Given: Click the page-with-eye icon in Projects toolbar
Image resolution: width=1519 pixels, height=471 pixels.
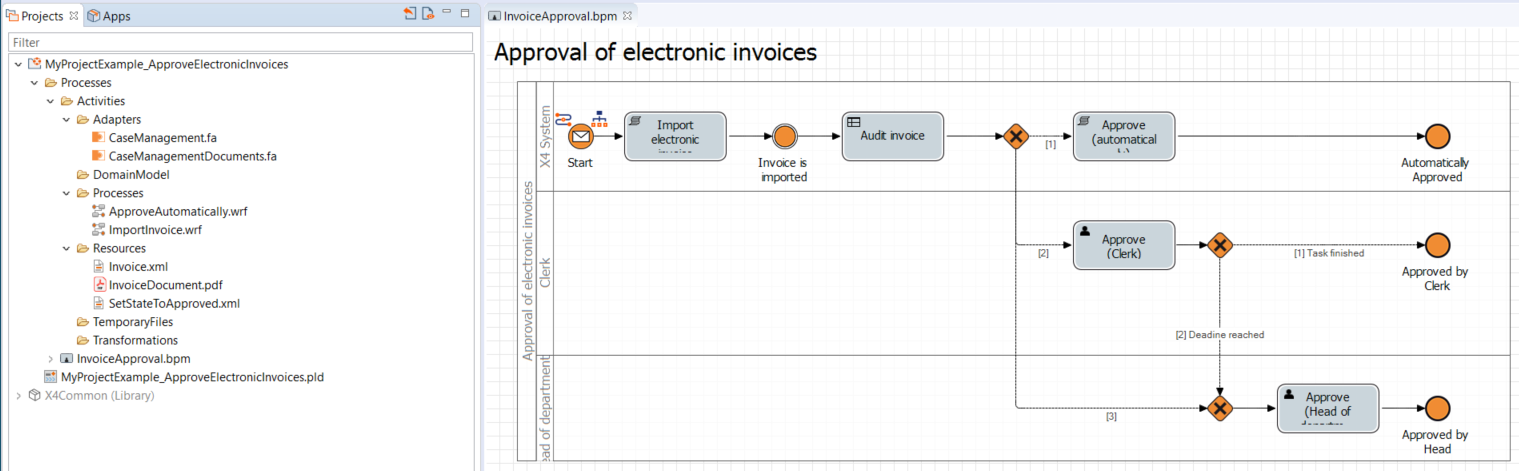Looking at the screenshot, I should (428, 14).
